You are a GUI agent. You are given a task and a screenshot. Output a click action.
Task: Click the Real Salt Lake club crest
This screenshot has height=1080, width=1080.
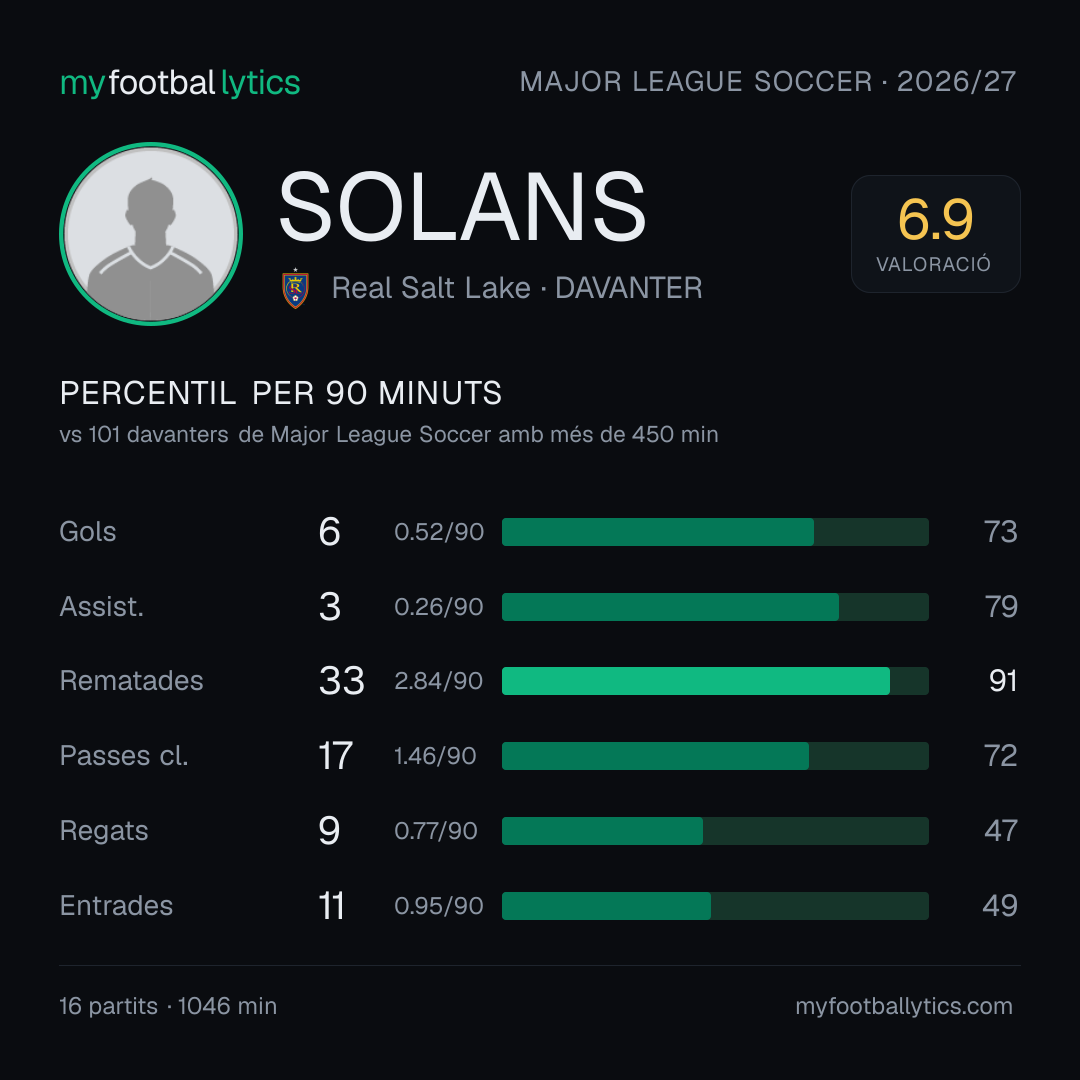[295, 288]
